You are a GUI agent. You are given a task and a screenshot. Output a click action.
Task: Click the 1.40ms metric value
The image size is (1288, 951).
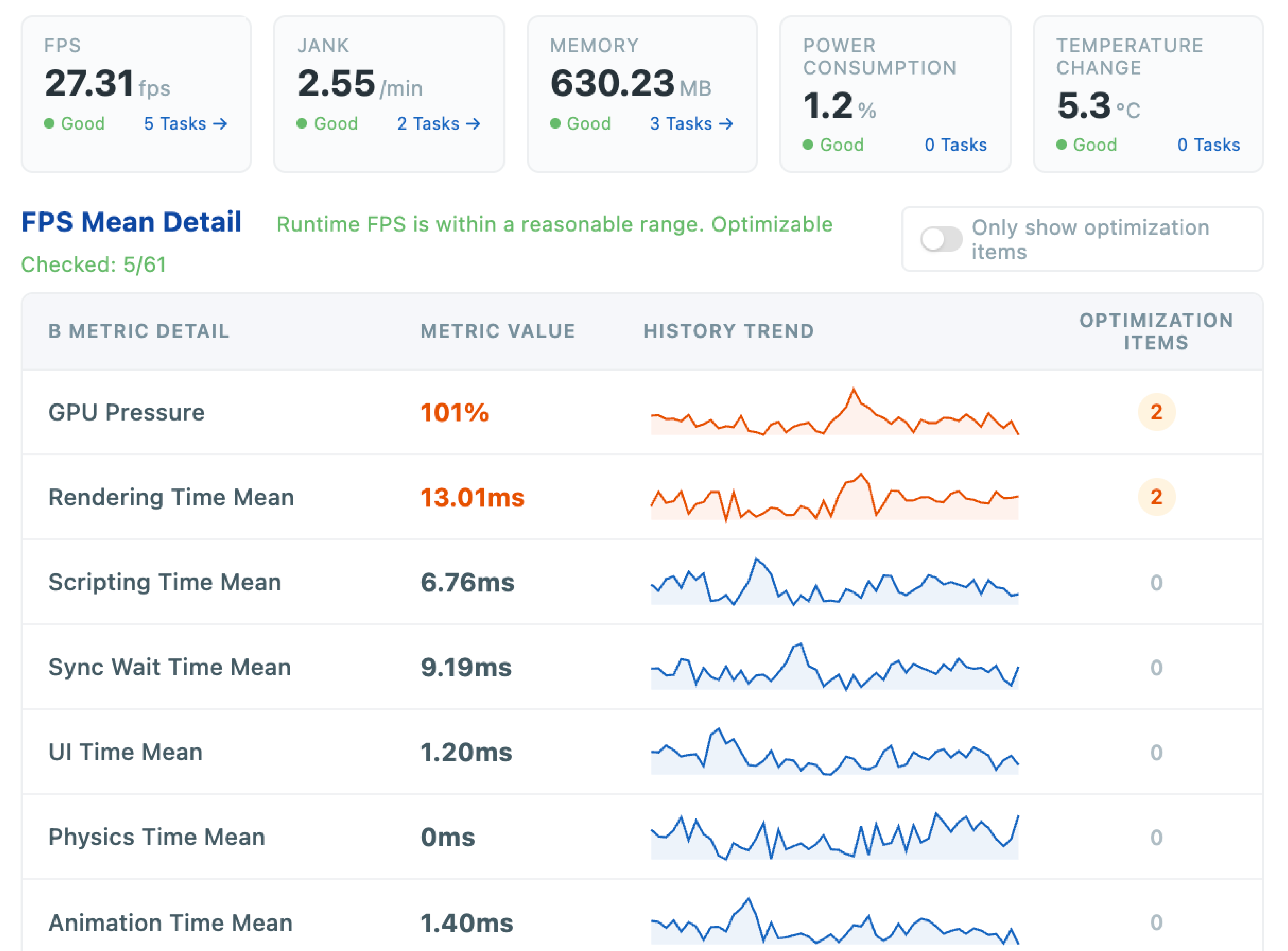click(x=467, y=923)
